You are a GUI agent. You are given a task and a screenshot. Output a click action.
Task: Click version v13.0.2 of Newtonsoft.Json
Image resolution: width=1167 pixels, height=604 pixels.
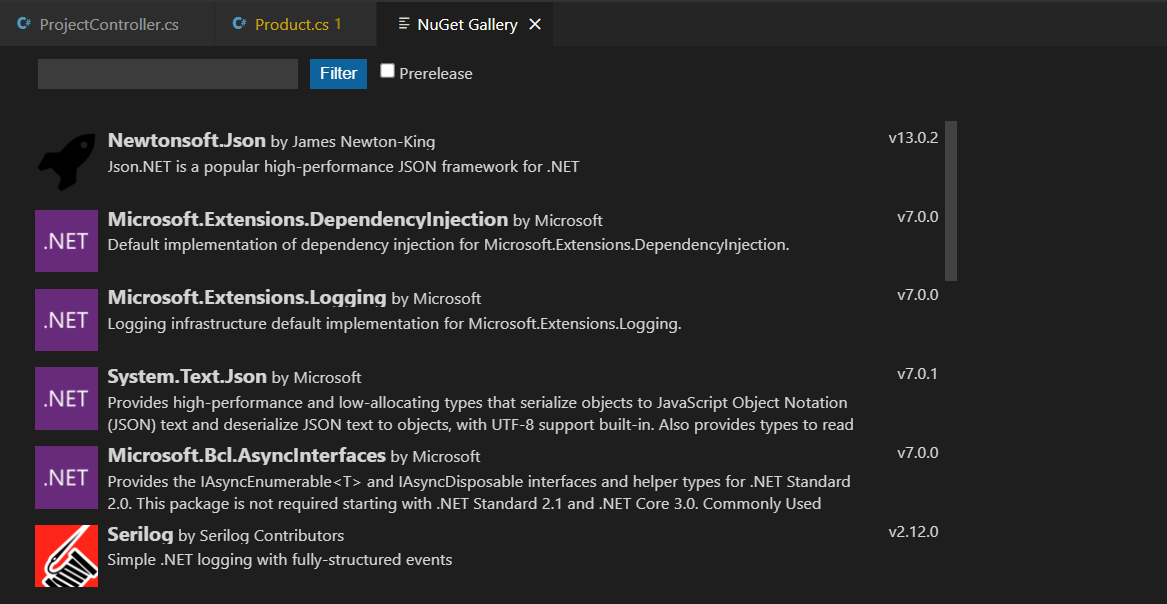(913, 138)
